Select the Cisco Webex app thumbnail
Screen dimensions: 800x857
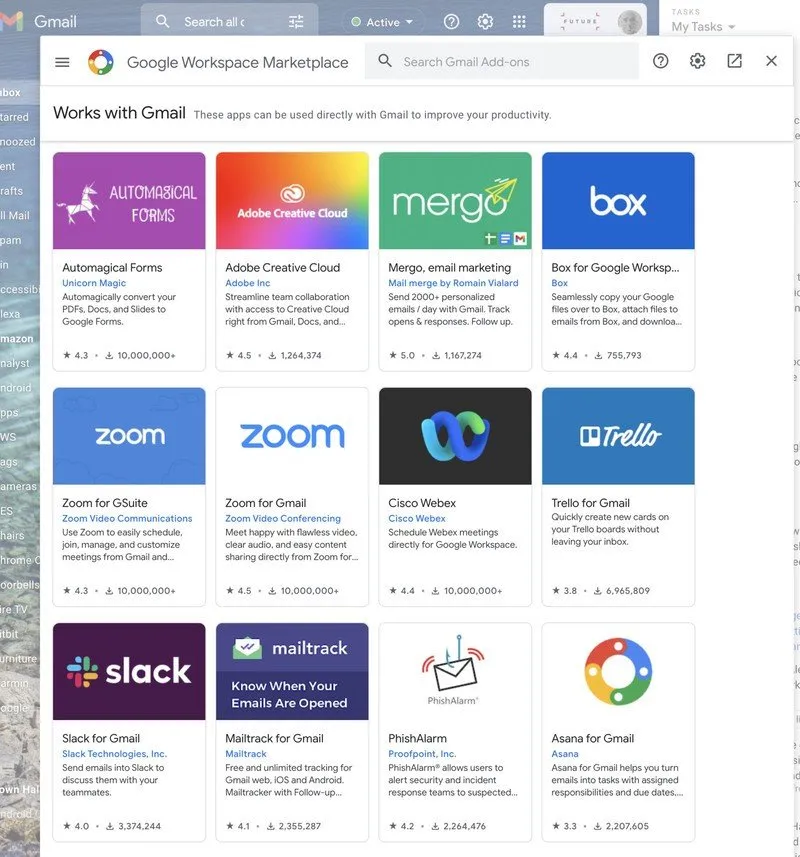coord(455,436)
